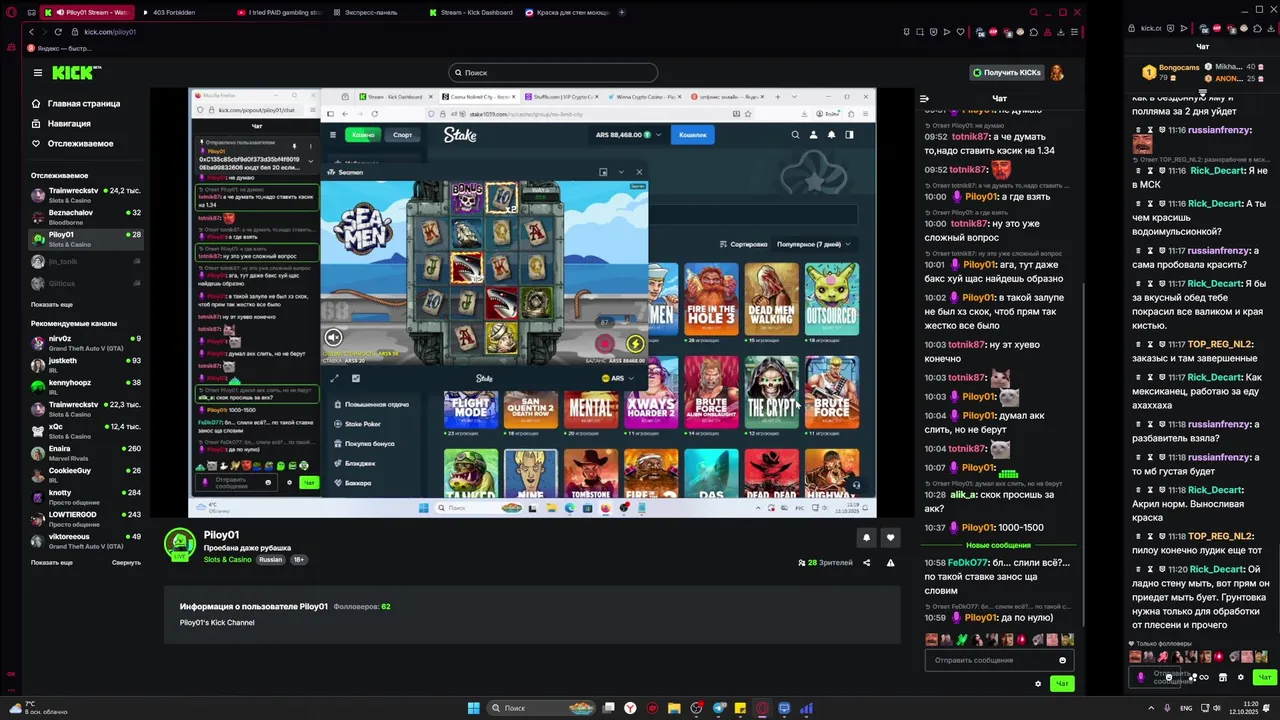Click the heart follow icon under stream
Image resolution: width=1280 pixels, height=720 pixels.
[890, 537]
